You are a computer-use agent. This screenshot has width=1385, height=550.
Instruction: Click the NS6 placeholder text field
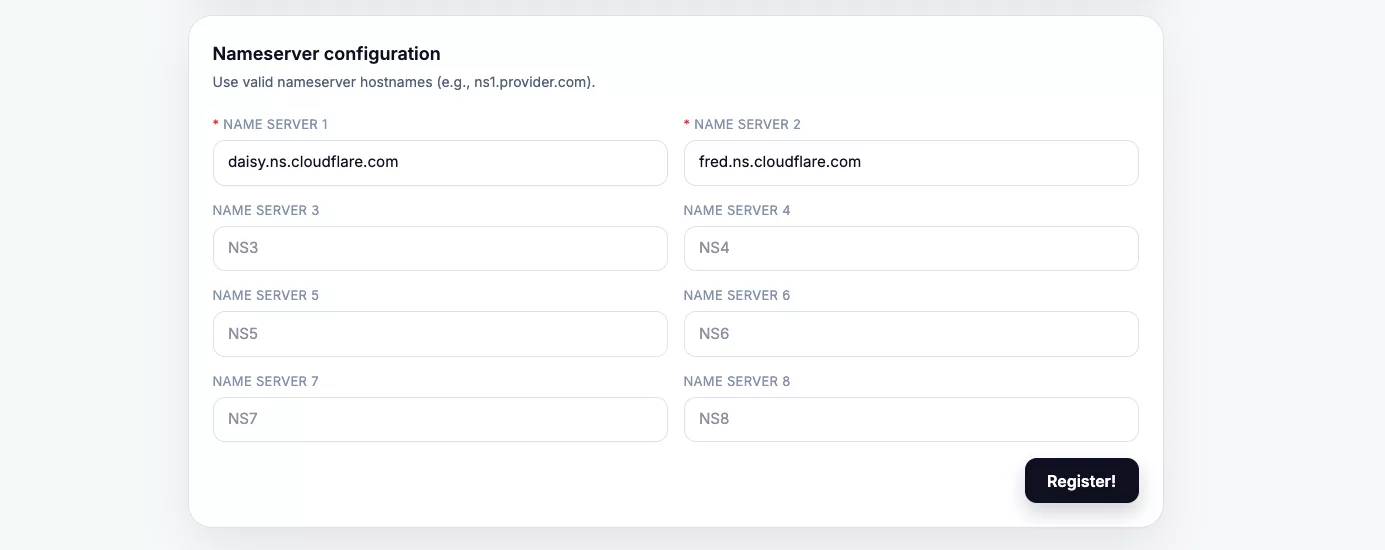[x=910, y=334]
